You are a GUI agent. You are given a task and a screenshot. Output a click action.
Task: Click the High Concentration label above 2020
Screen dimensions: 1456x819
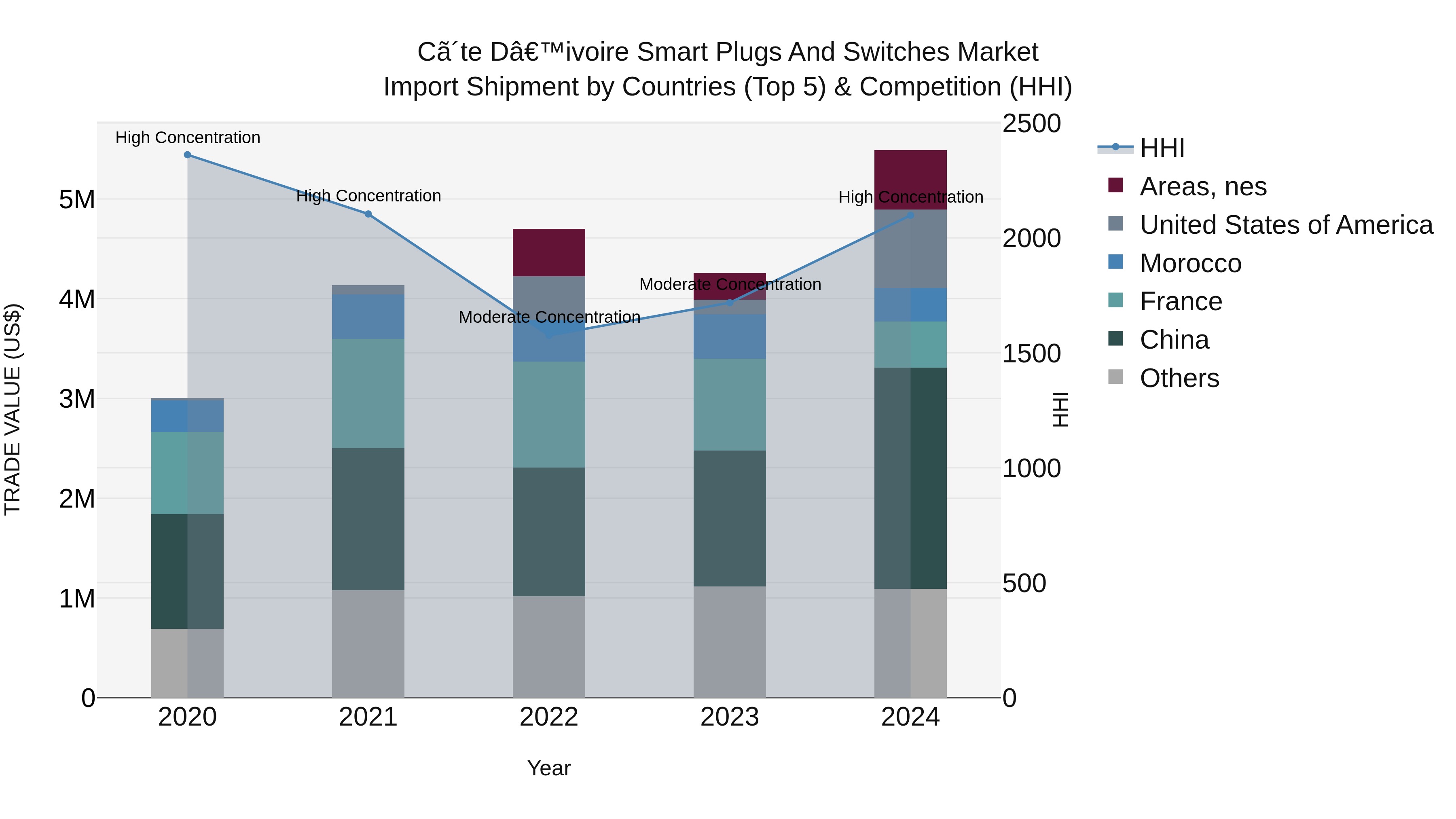click(x=188, y=138)
